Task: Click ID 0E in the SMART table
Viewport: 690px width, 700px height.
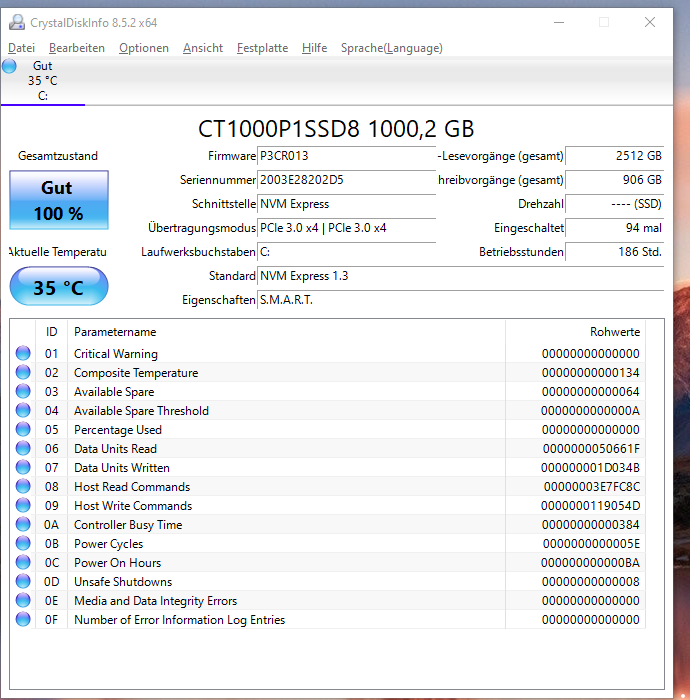Action: click(x=51, y=601)
